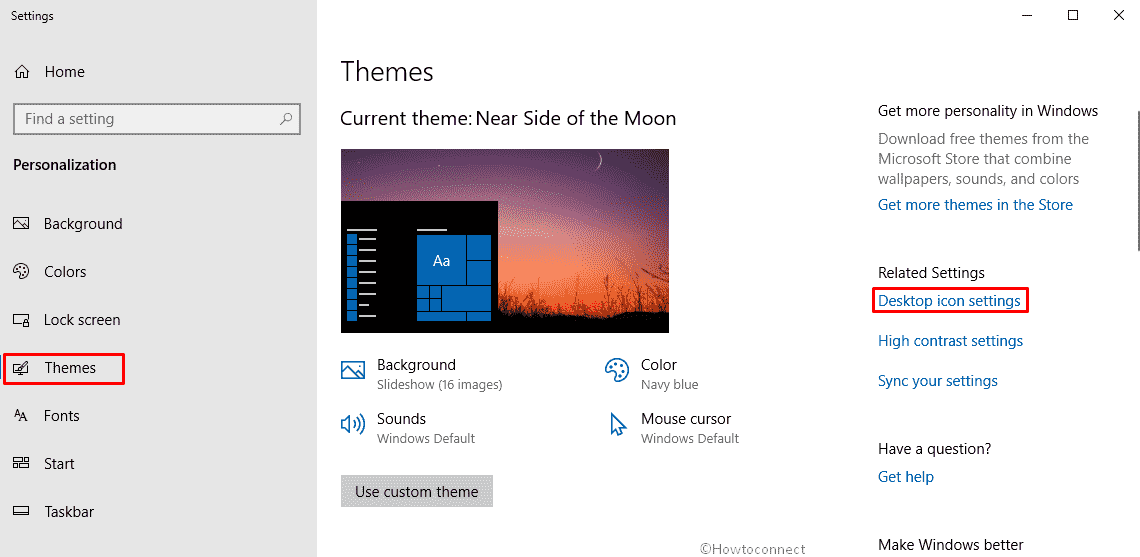Click the Background picture icon in sidebar
The height and width of the screenshot is (557, 1140).
(x=21, y=224)
